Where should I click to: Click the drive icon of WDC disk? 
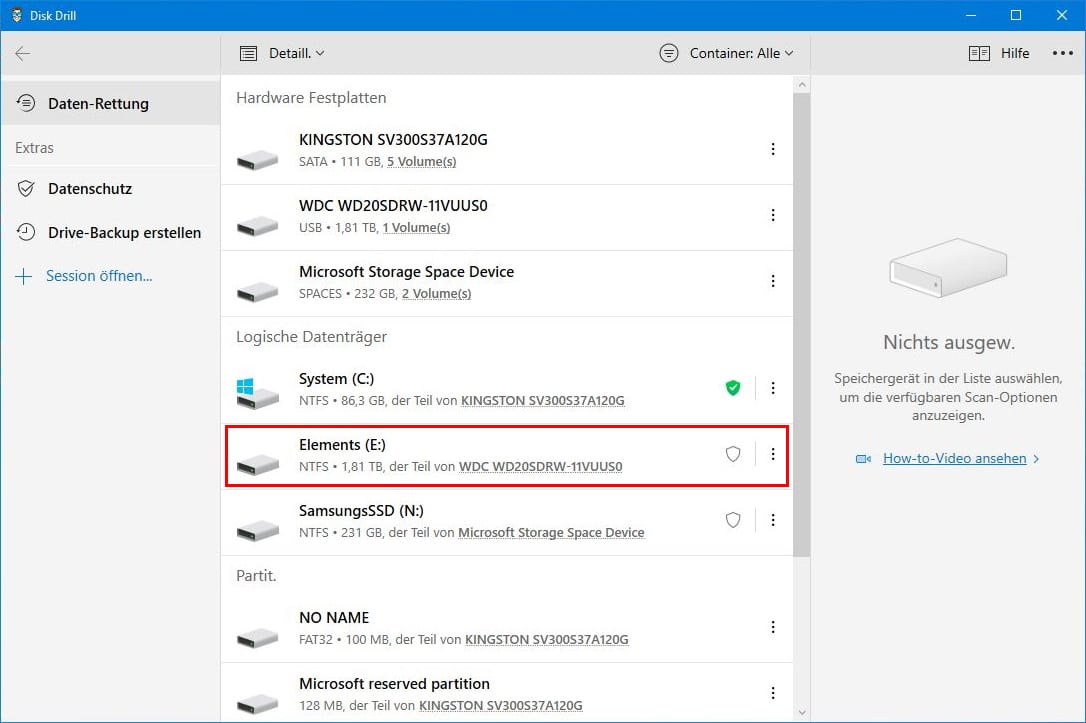[257, 226]
